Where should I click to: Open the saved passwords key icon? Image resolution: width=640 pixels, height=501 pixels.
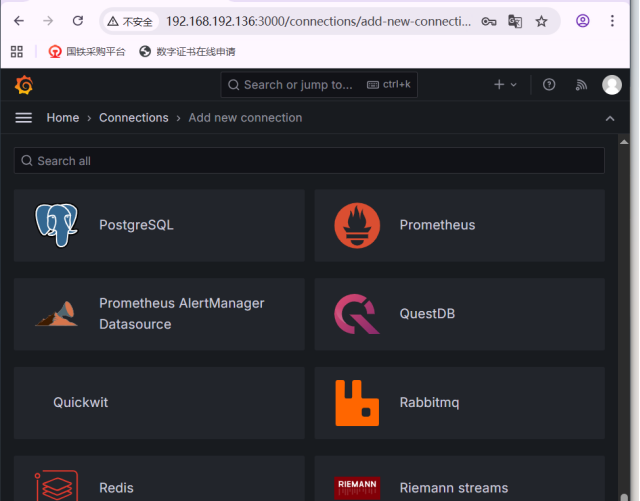click(x=489, y=21)
